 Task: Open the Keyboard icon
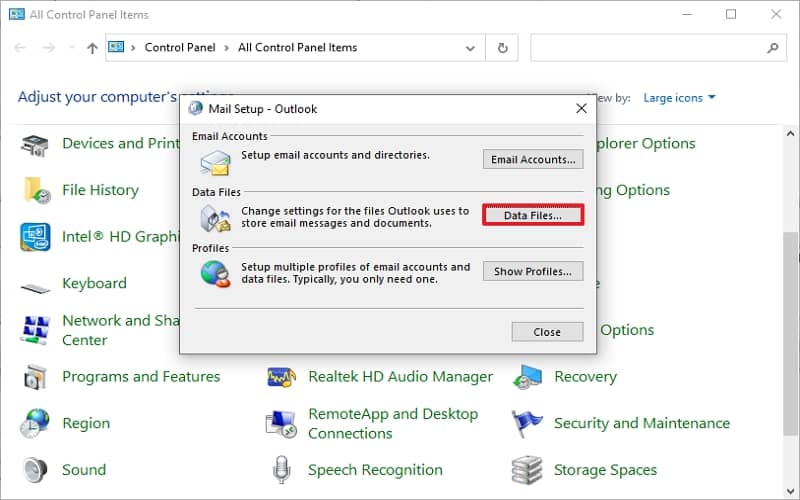click(x=35, y=288)
